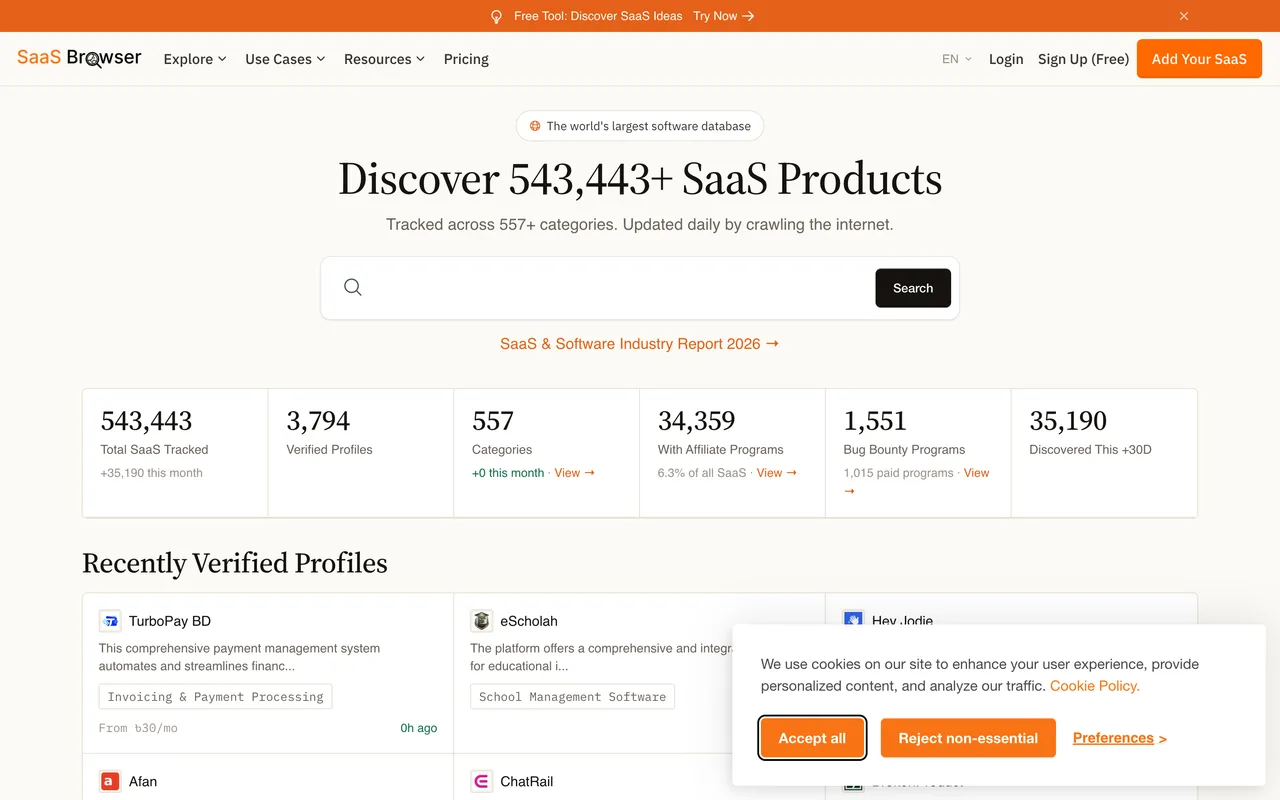Open the TurboPay BD logo icon

(x=110, y=621)
